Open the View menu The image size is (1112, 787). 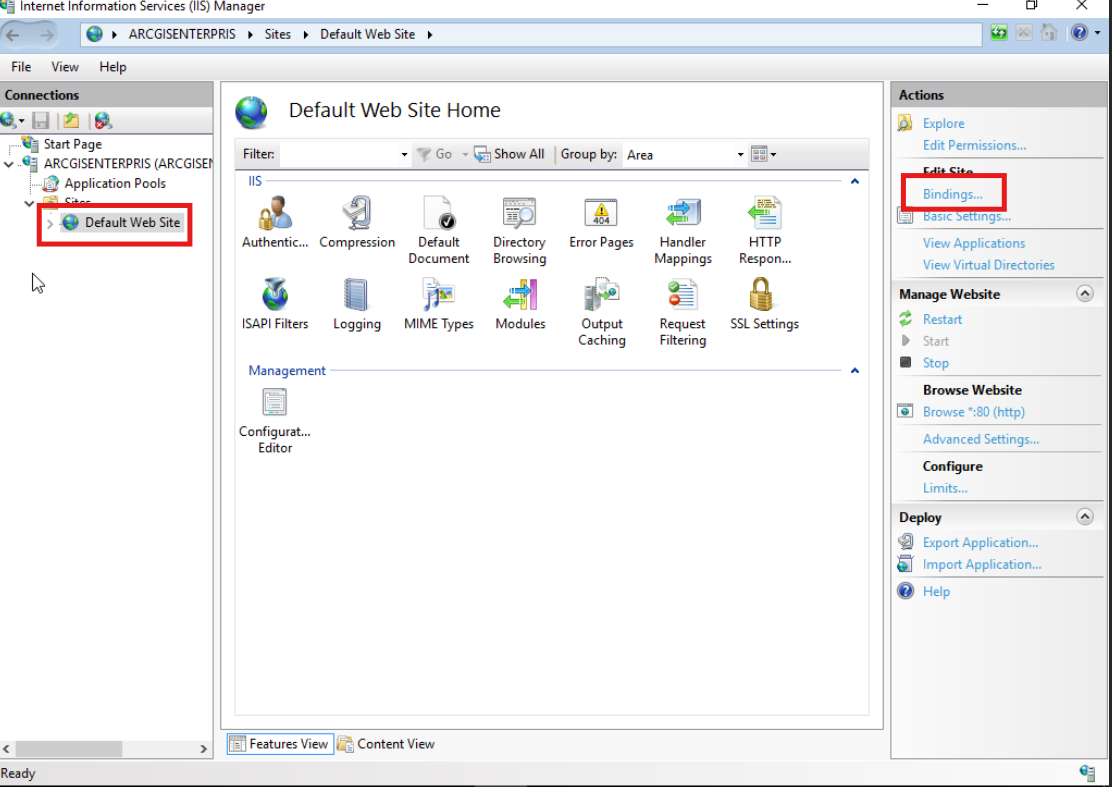point(65,67)
